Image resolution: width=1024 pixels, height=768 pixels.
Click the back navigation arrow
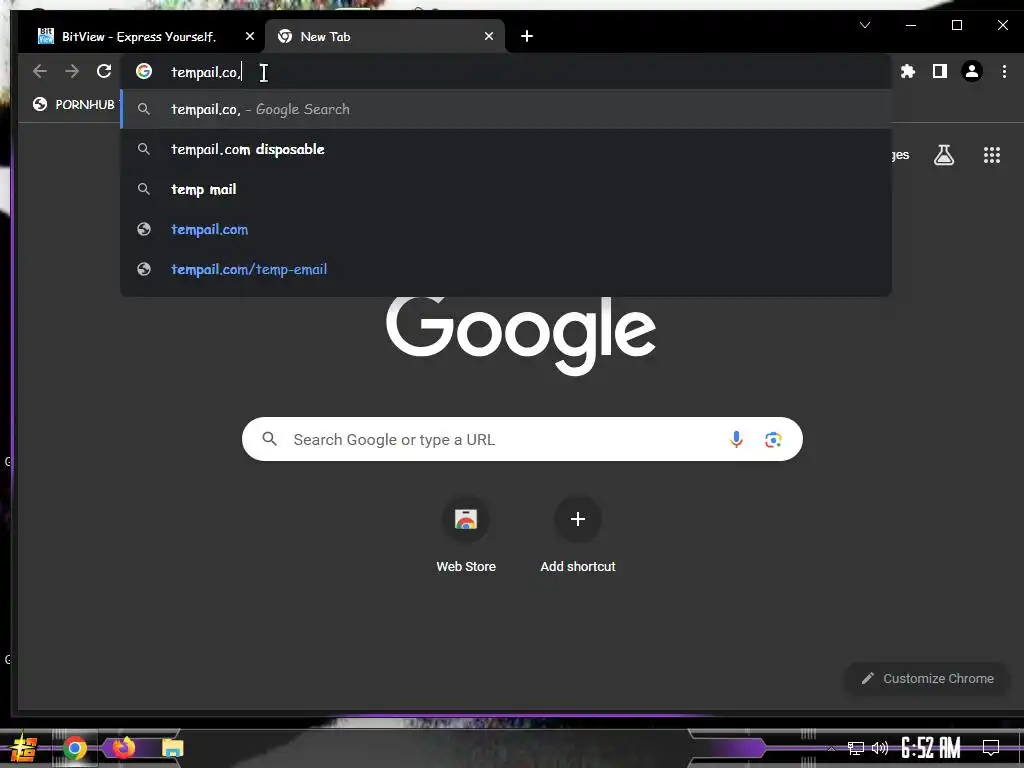40,71
